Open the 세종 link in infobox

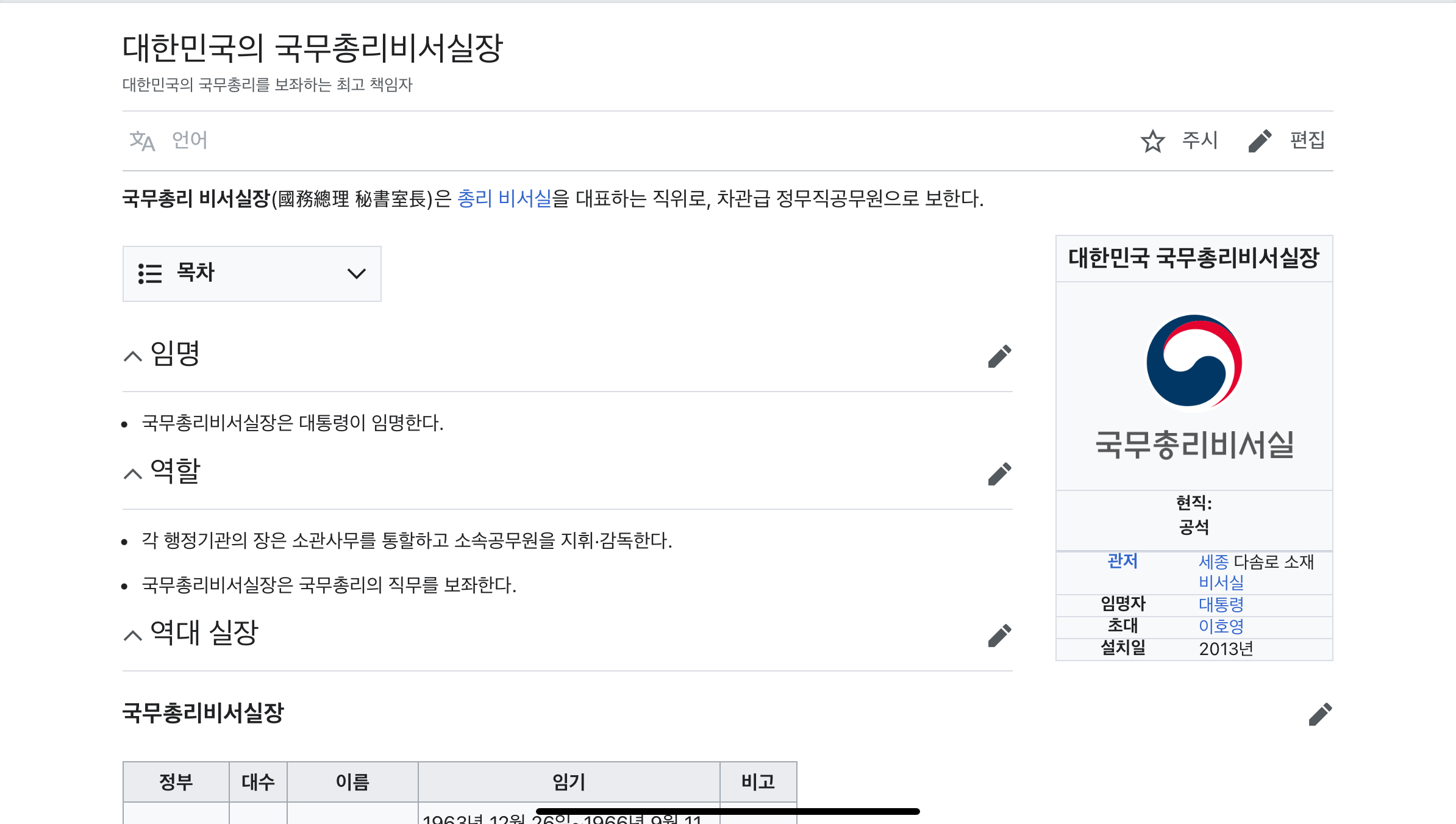pyautogui.click(x=1213, y=562)
